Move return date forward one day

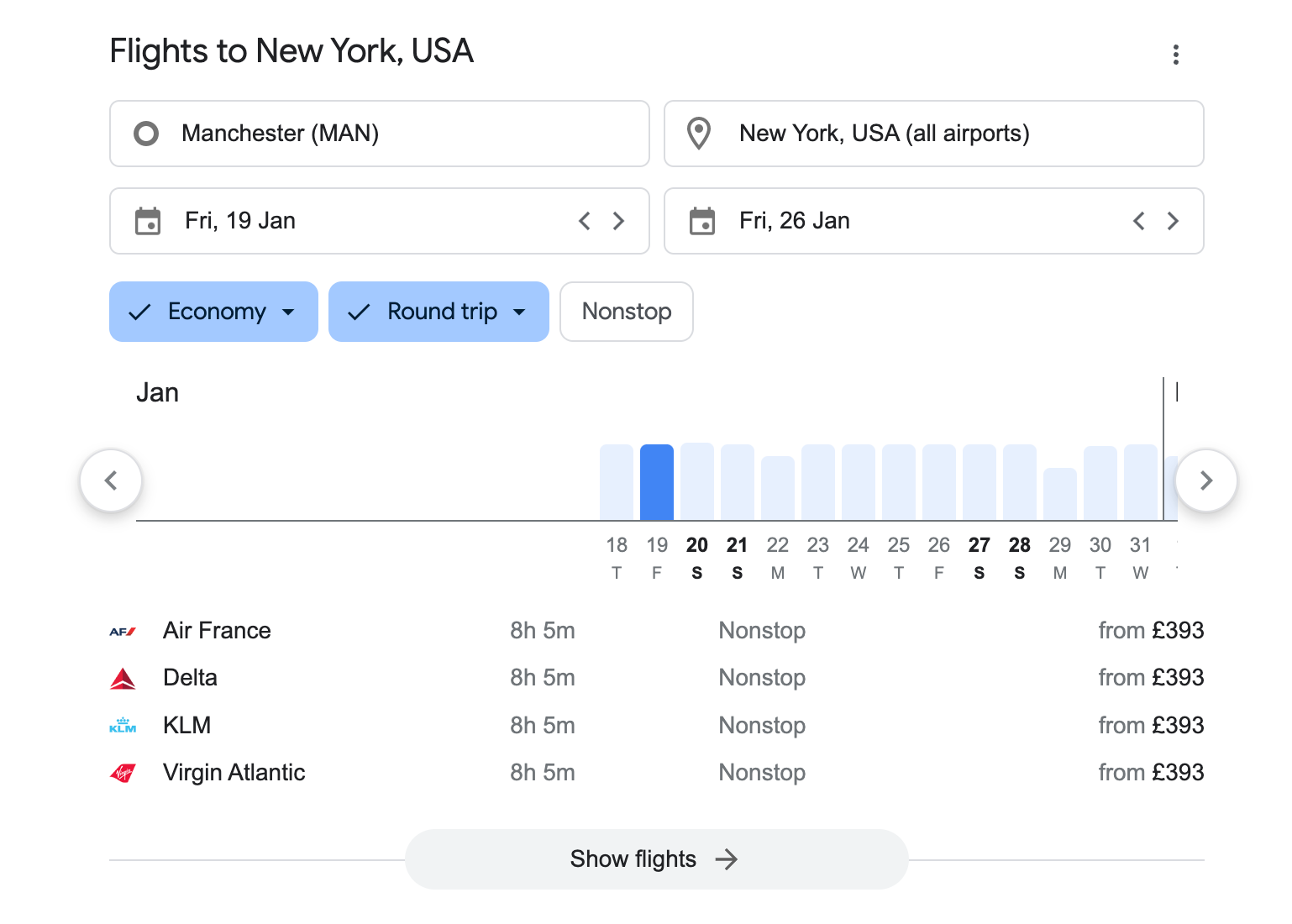coord(1173,221)
